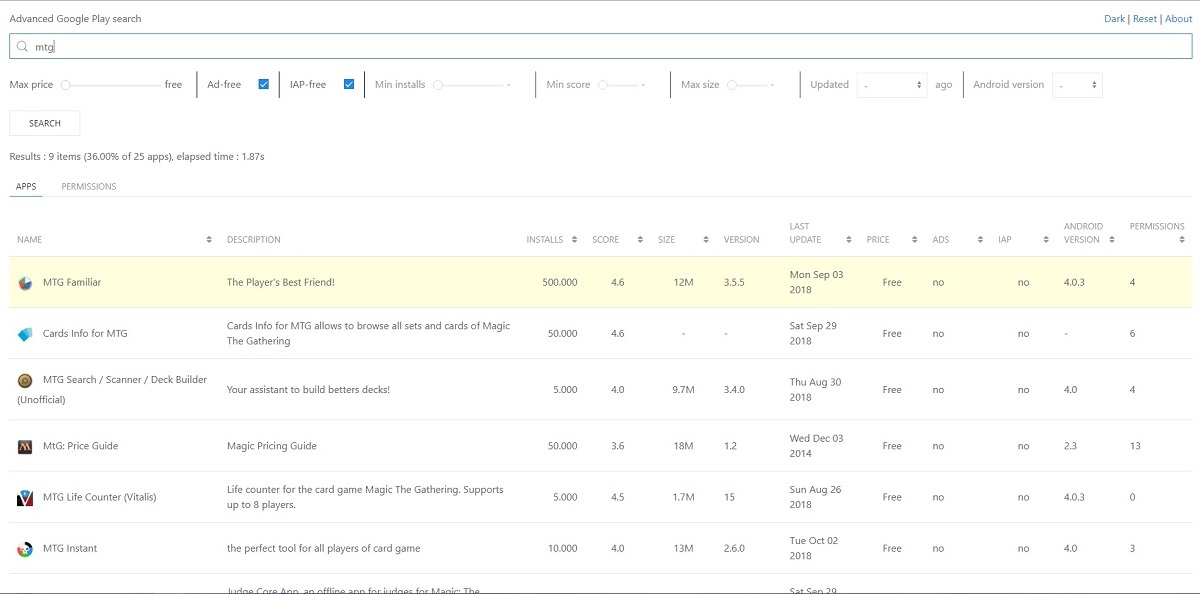This screenshot has height=594, width=1200.
Task: Click the Max price slider handle
Action: point(65,85)
